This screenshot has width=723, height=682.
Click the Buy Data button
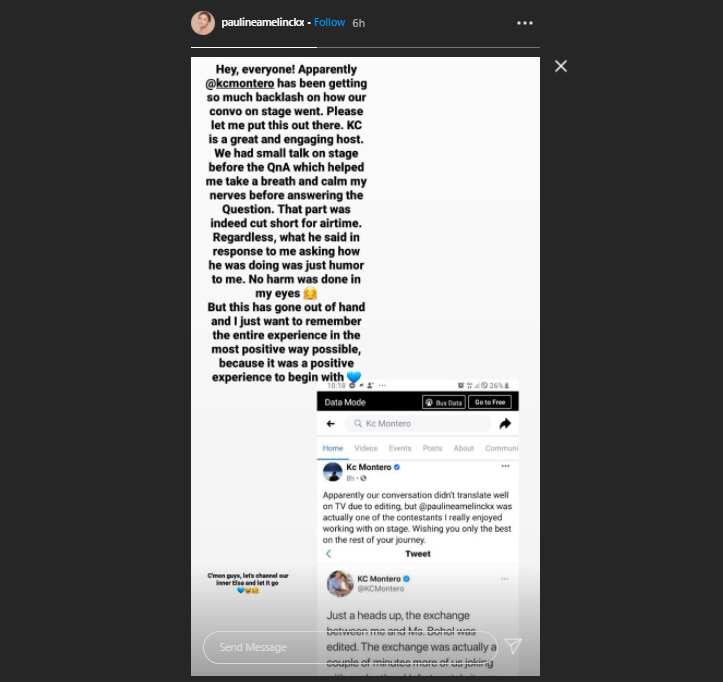pos(444,402)
